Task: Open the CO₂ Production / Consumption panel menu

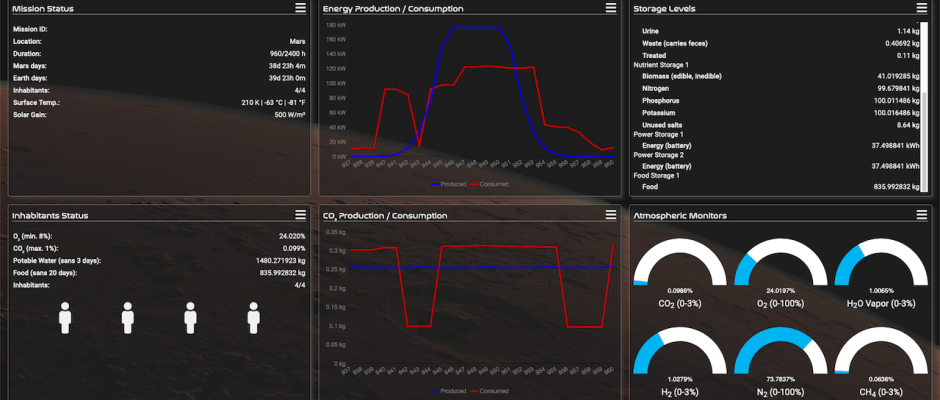Action: tap(611, 214)
